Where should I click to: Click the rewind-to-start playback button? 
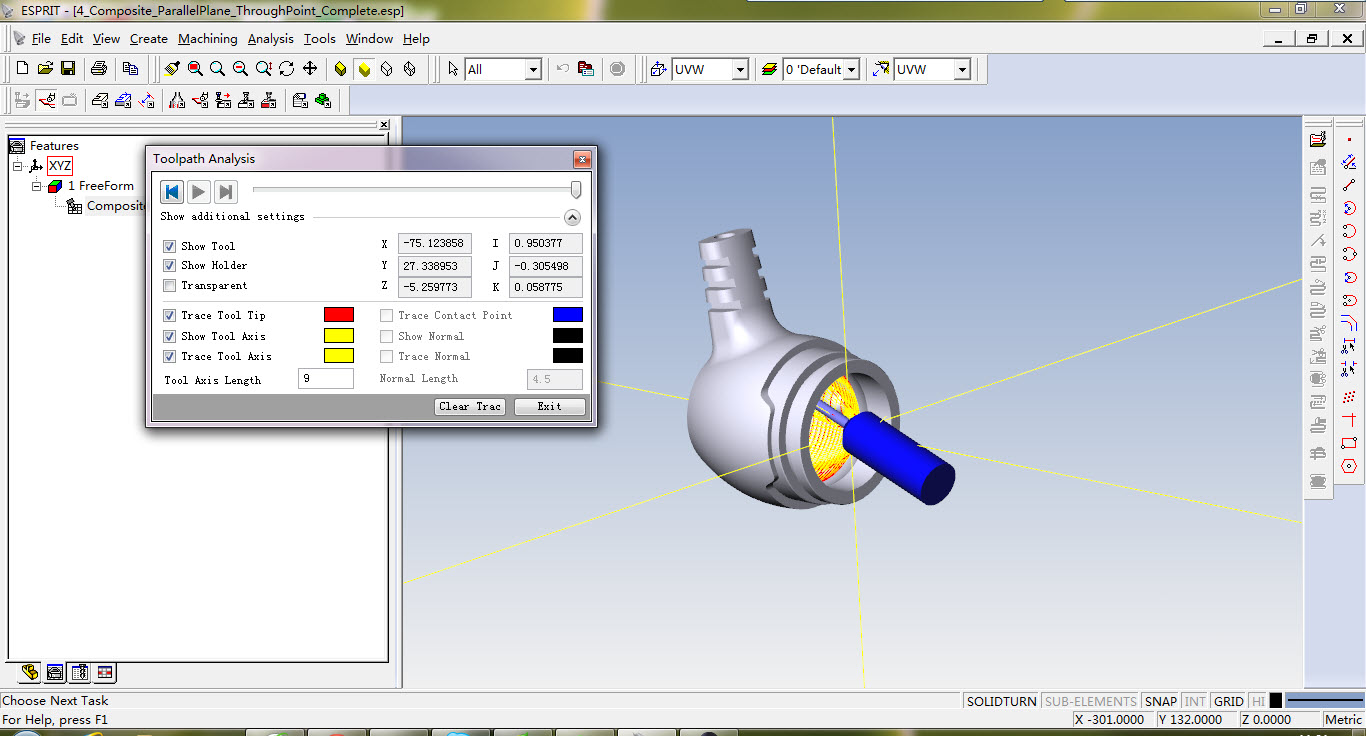click(x=172, y=192)
